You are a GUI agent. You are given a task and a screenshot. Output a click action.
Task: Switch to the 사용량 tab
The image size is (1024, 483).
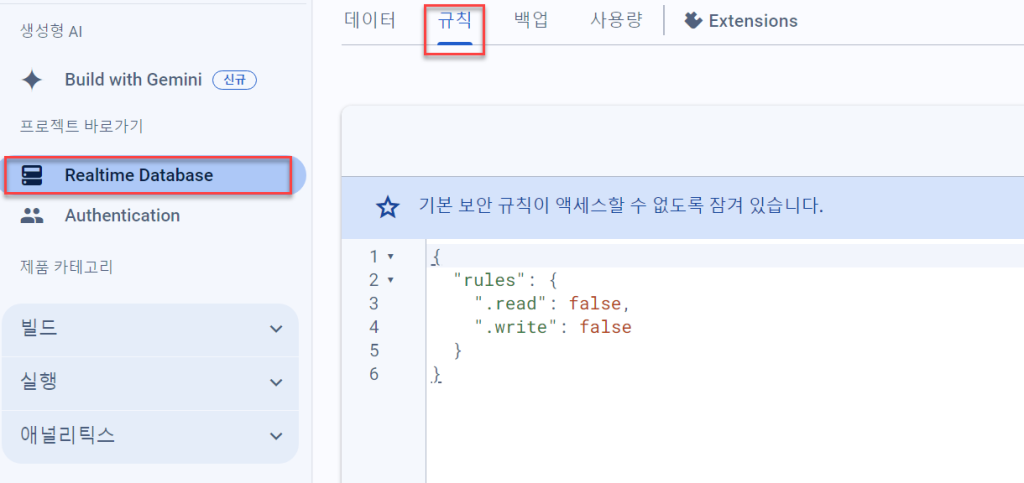click(x=616, y=21)
